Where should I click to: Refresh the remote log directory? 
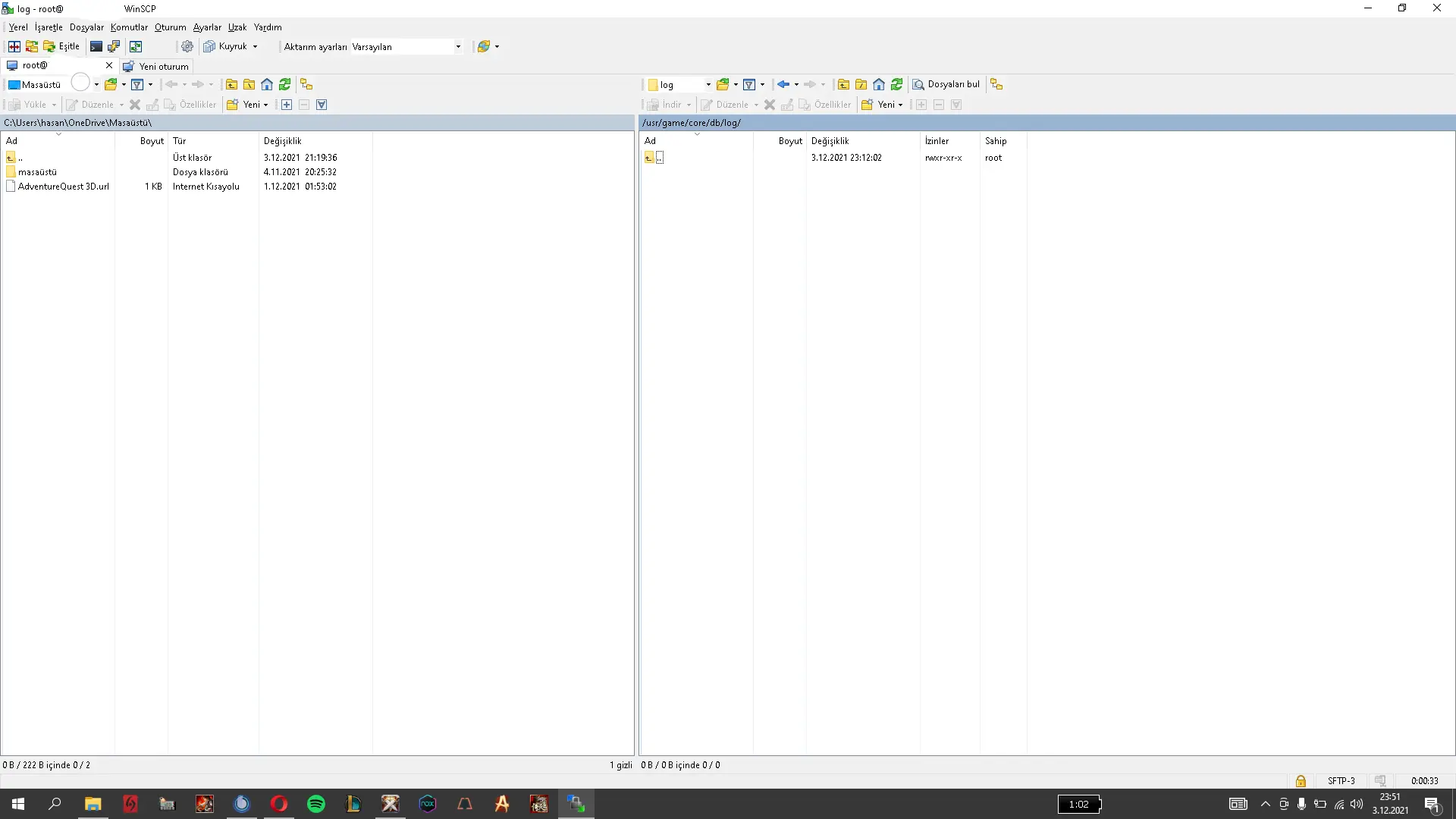[x=897, y=85]
